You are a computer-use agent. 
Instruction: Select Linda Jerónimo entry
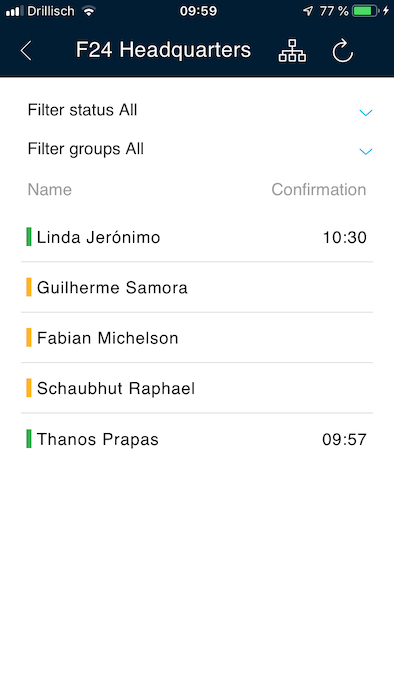point(197,237)
